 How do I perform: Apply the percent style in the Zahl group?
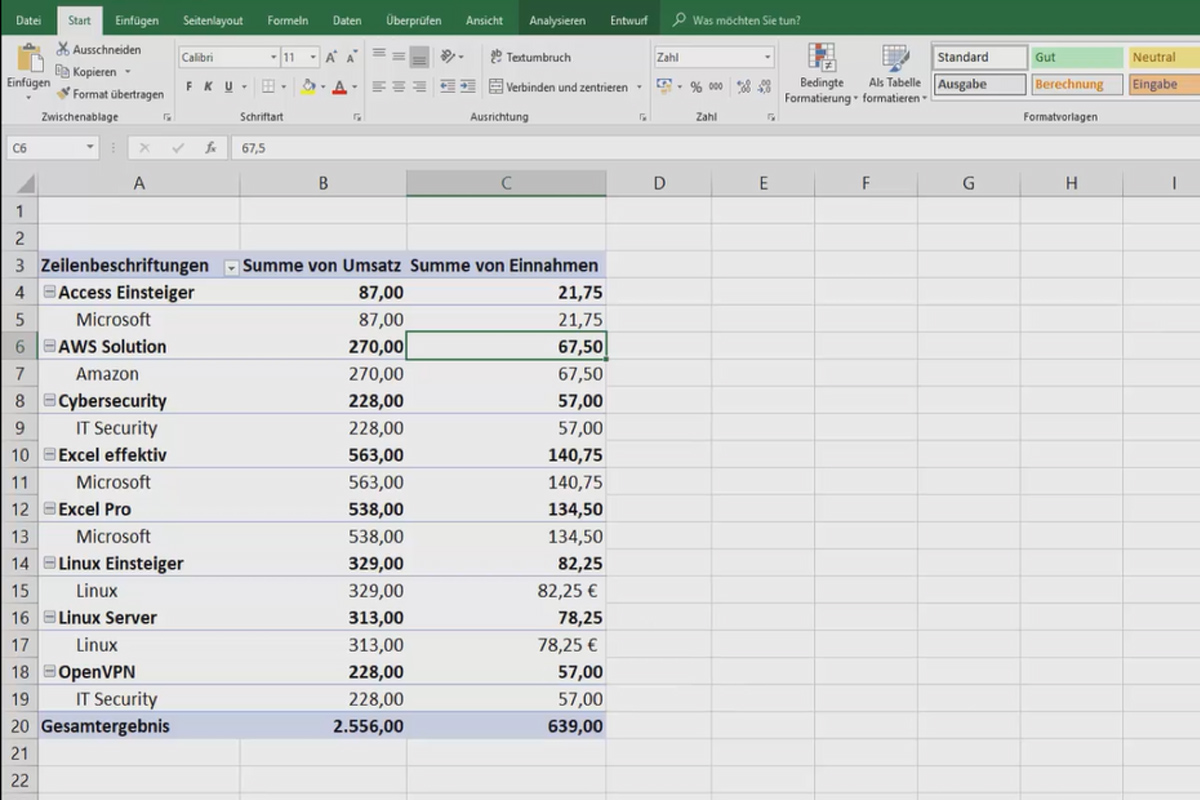coord(697,88)
